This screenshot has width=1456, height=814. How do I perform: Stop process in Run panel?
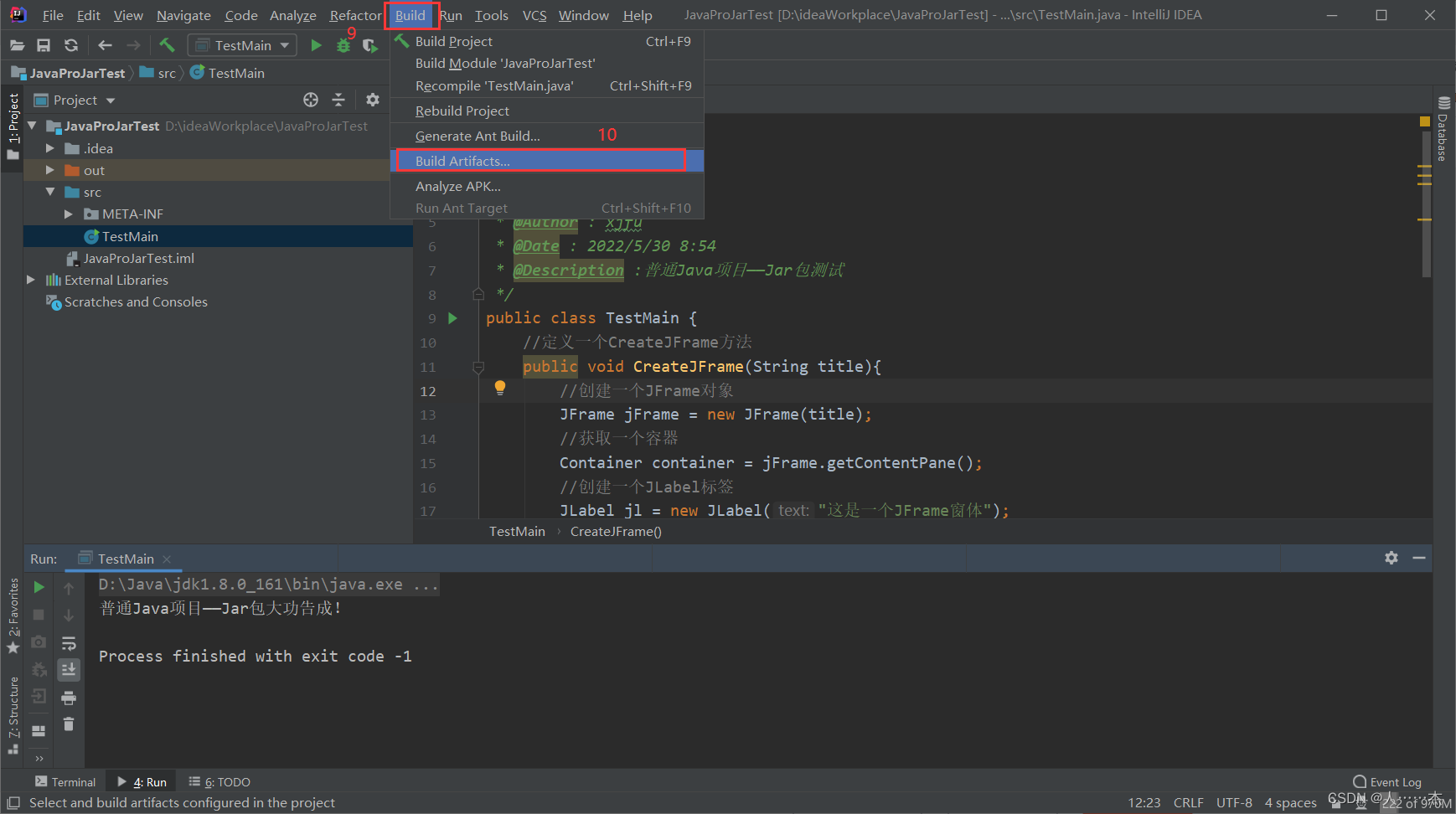pyautogui.click(x=39, y=615)
